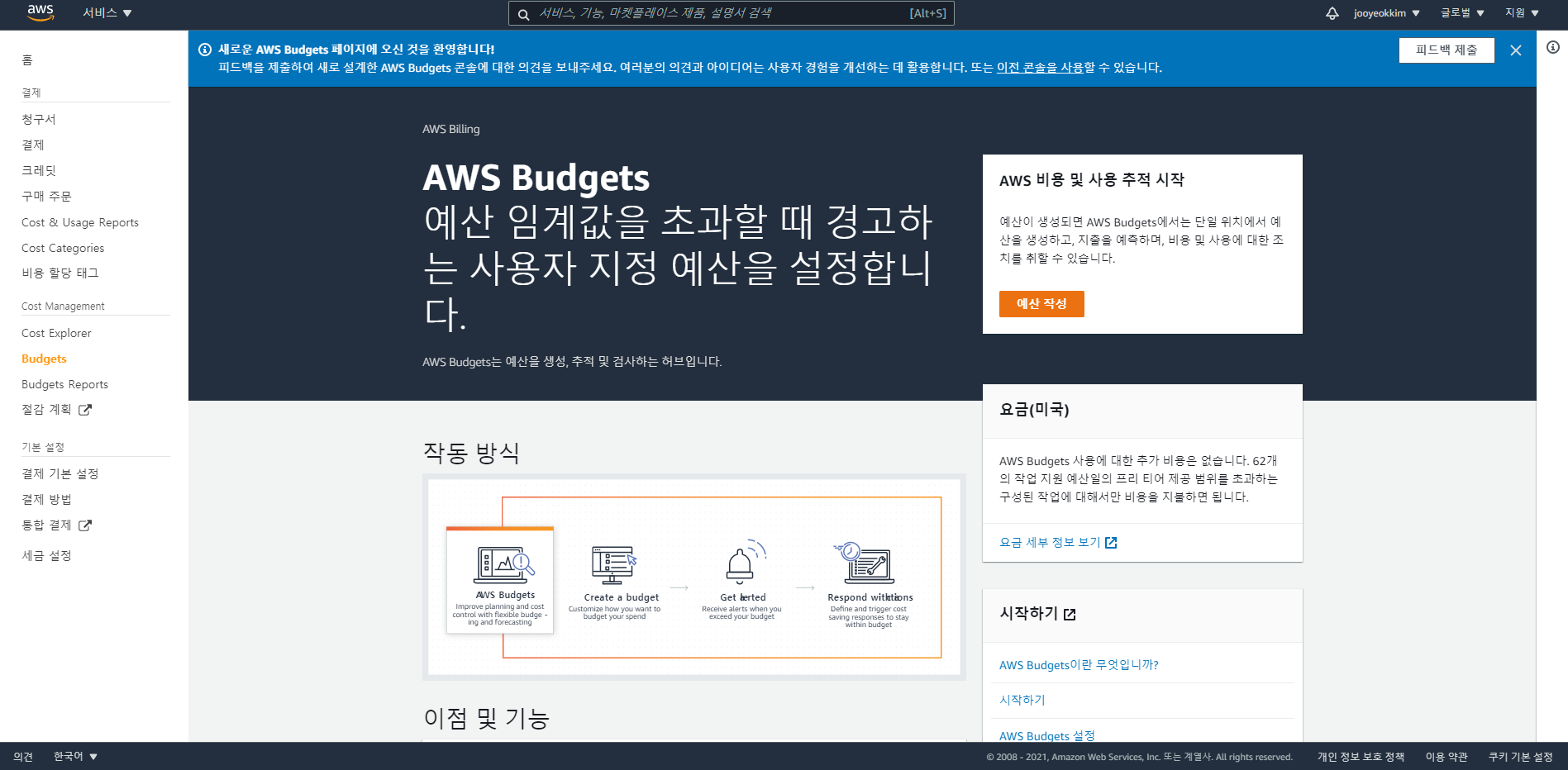Image resolution: width=1568 pixels, height=770 pixels.
Task: Open 크레딧 in sidebar
Action: click(x=39, y=171)
